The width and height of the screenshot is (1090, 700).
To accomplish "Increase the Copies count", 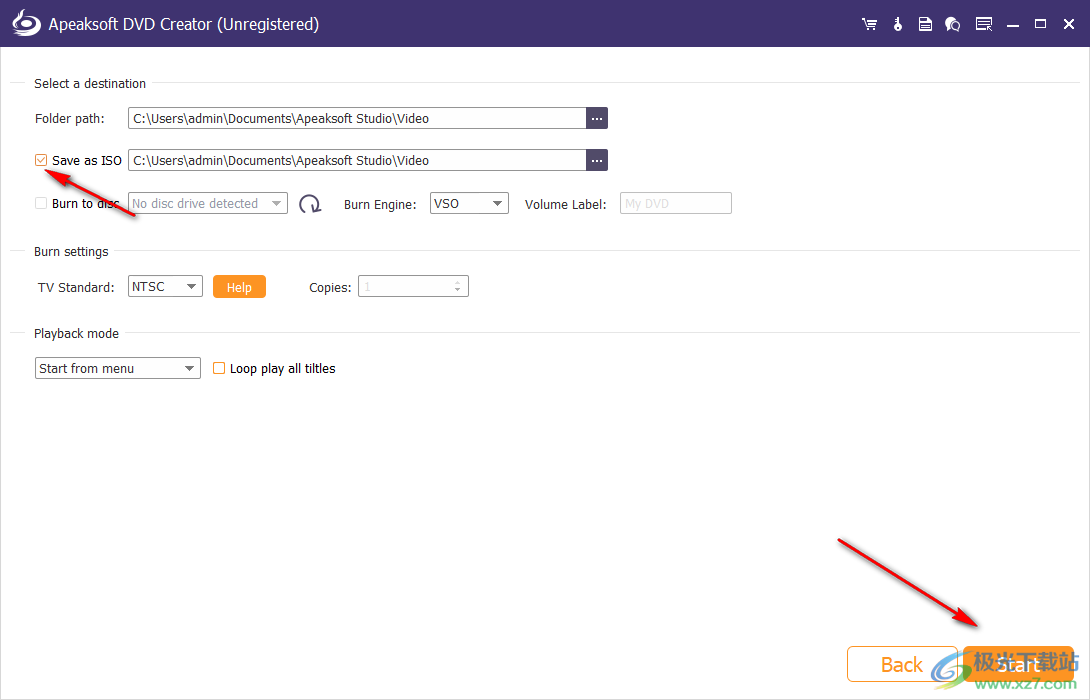I will pyautogui.click(x=457, y=282).
